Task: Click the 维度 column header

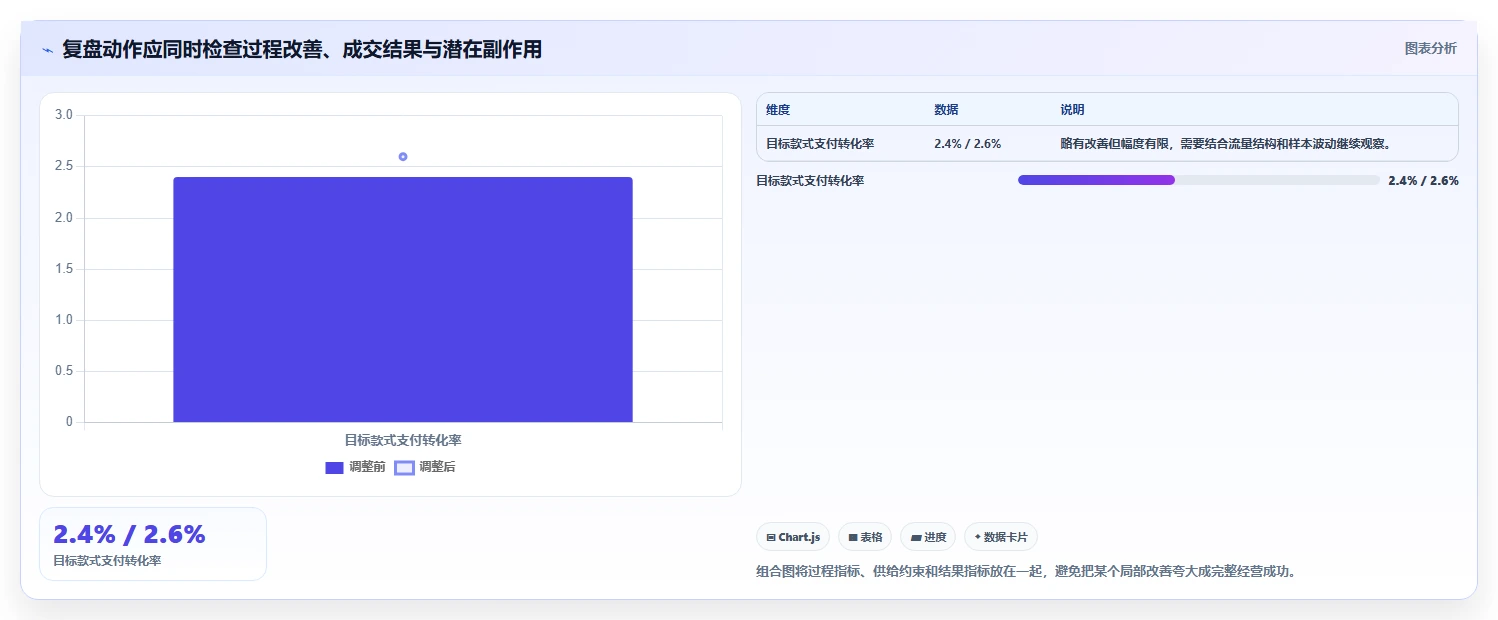Action: (x=778, y=110)
